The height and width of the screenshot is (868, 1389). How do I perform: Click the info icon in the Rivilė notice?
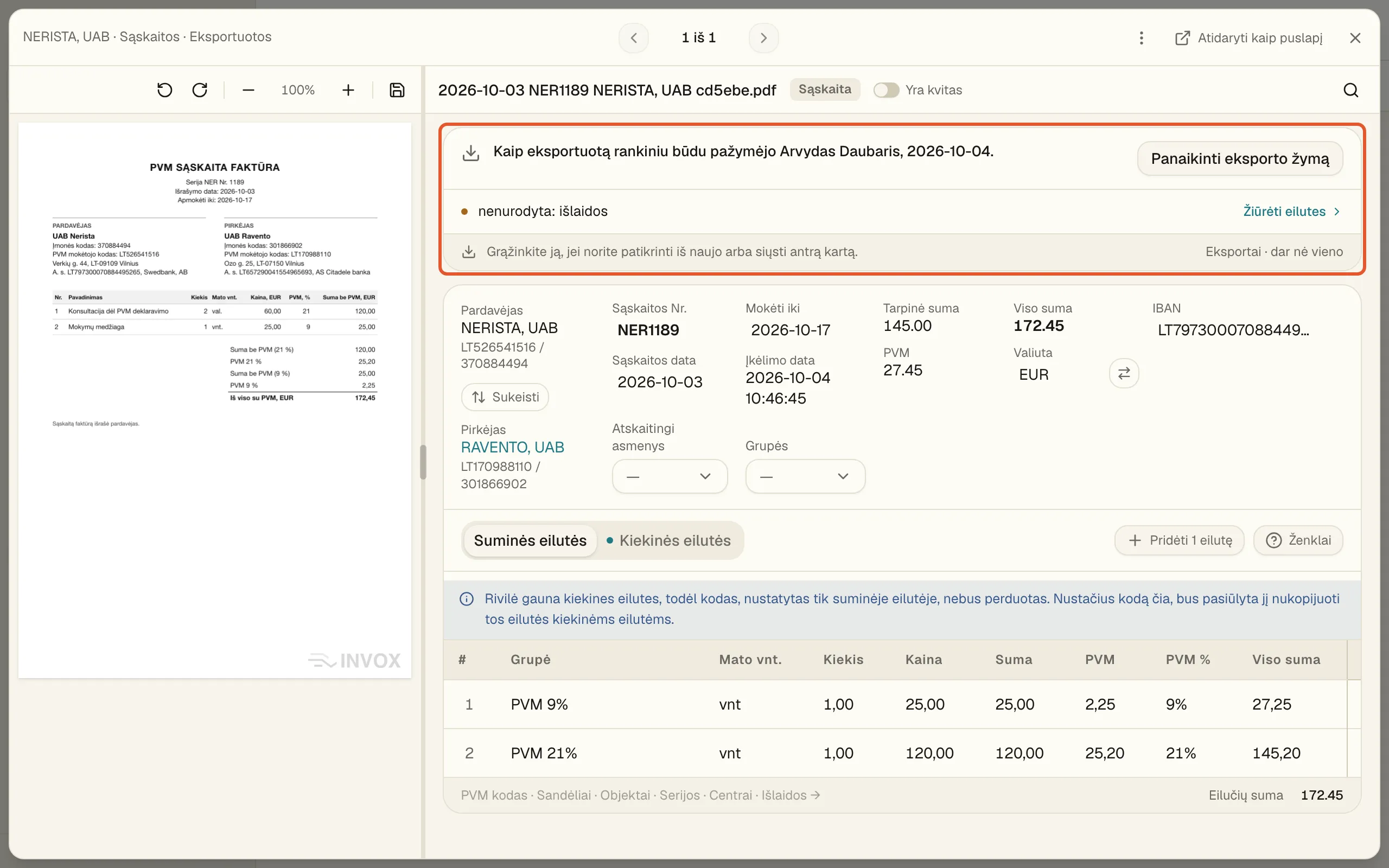467,599
